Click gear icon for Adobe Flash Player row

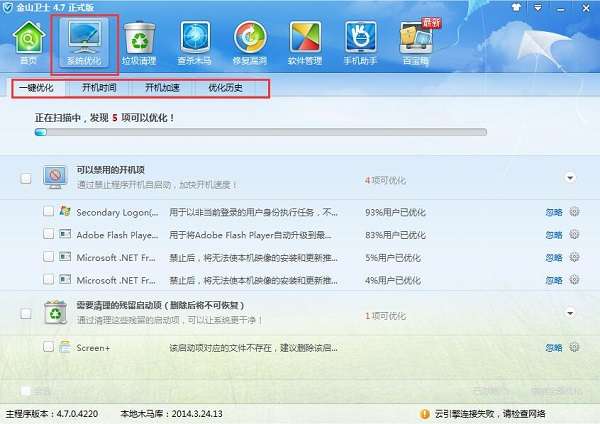point(574,234)
